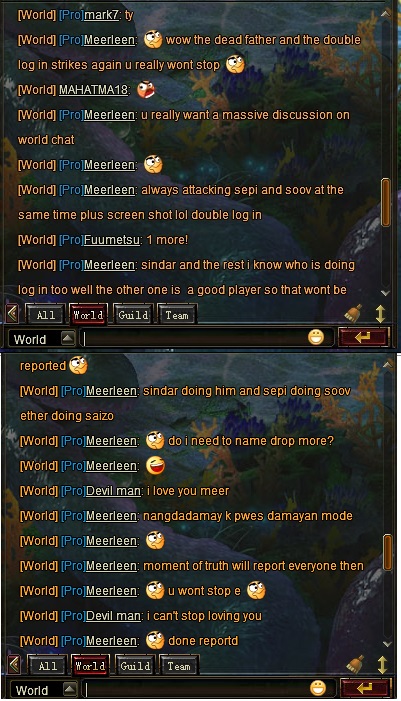Click the yellow resize arrows in lower panel

tap(382, 664)
